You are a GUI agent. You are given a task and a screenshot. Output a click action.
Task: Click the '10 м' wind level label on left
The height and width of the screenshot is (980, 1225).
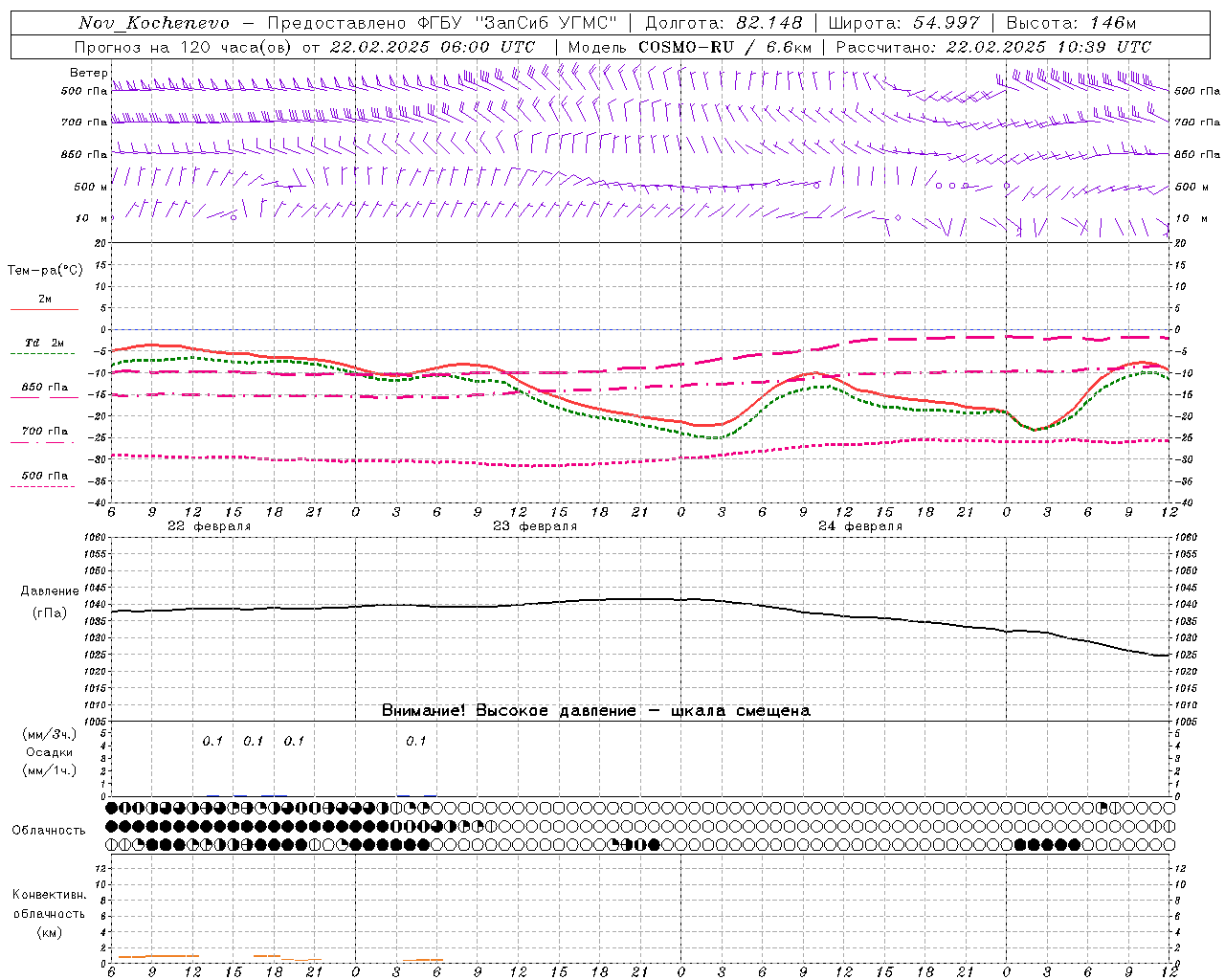tap(92, 219)
